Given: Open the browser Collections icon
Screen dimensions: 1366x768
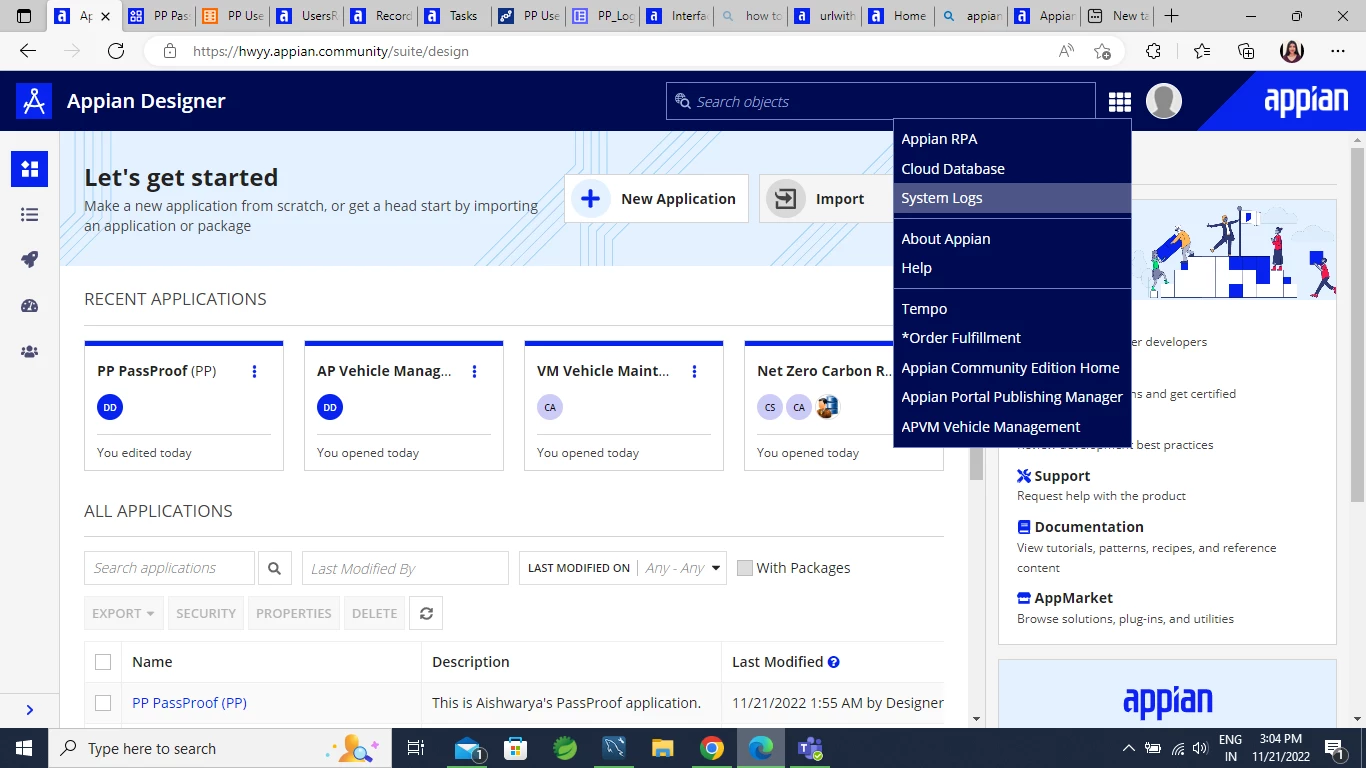Looking at the screenshot, I should coord(1246,51).
